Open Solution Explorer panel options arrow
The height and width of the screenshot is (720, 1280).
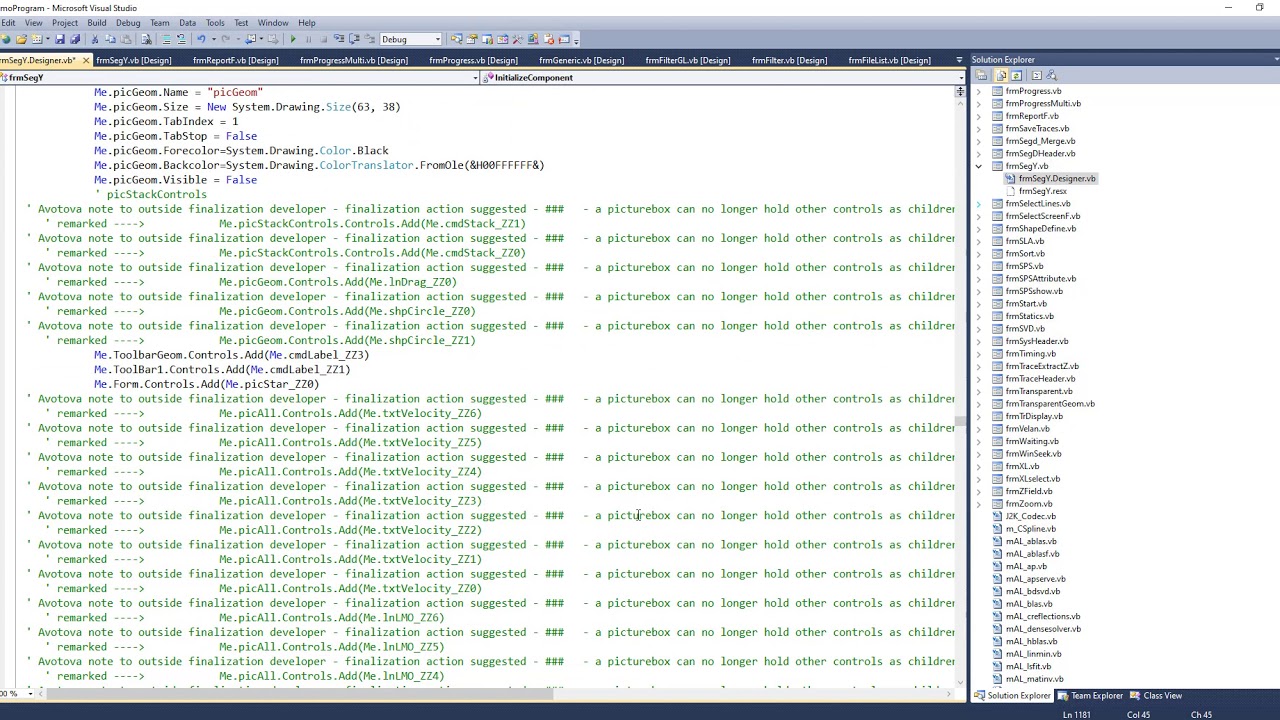tap(1275, 60)
